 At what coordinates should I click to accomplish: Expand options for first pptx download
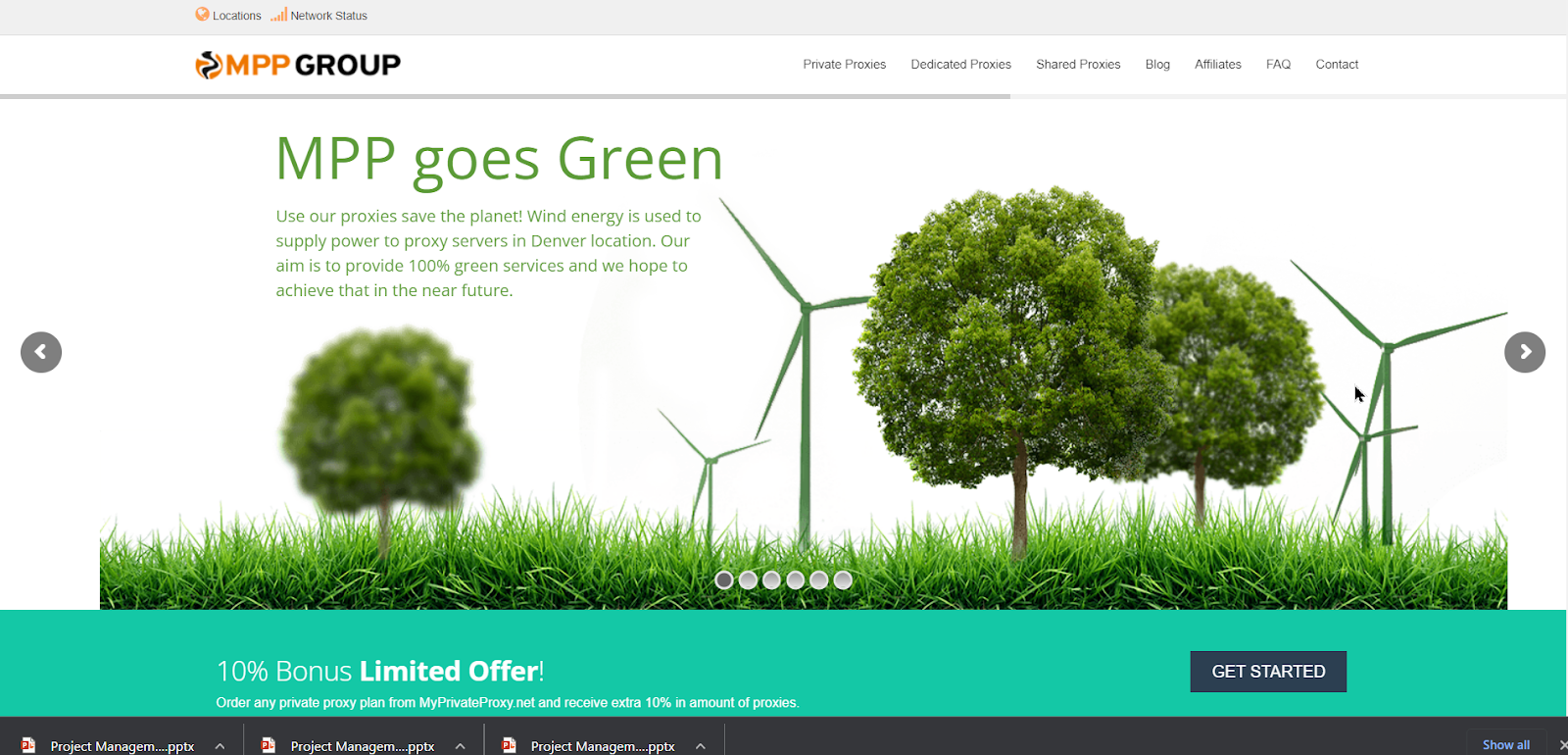[x=220, y=746]
